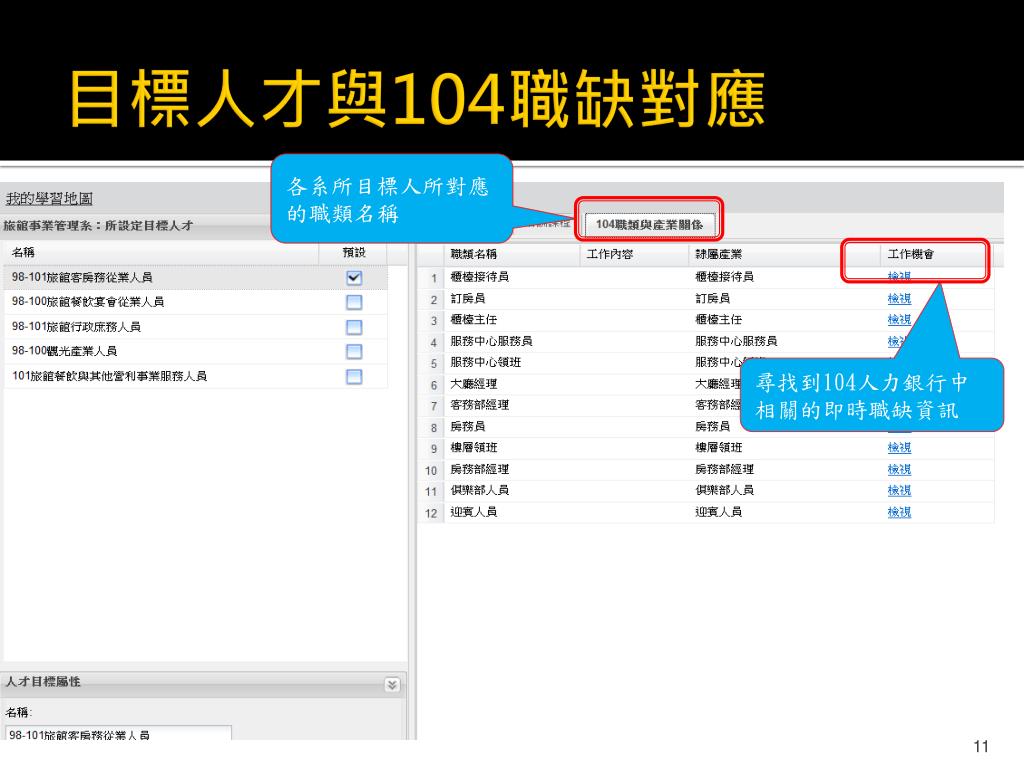Select 98-101旅館客房務從業人員 list row
This screenshot has height=768, width=1024.
[196, 278]
